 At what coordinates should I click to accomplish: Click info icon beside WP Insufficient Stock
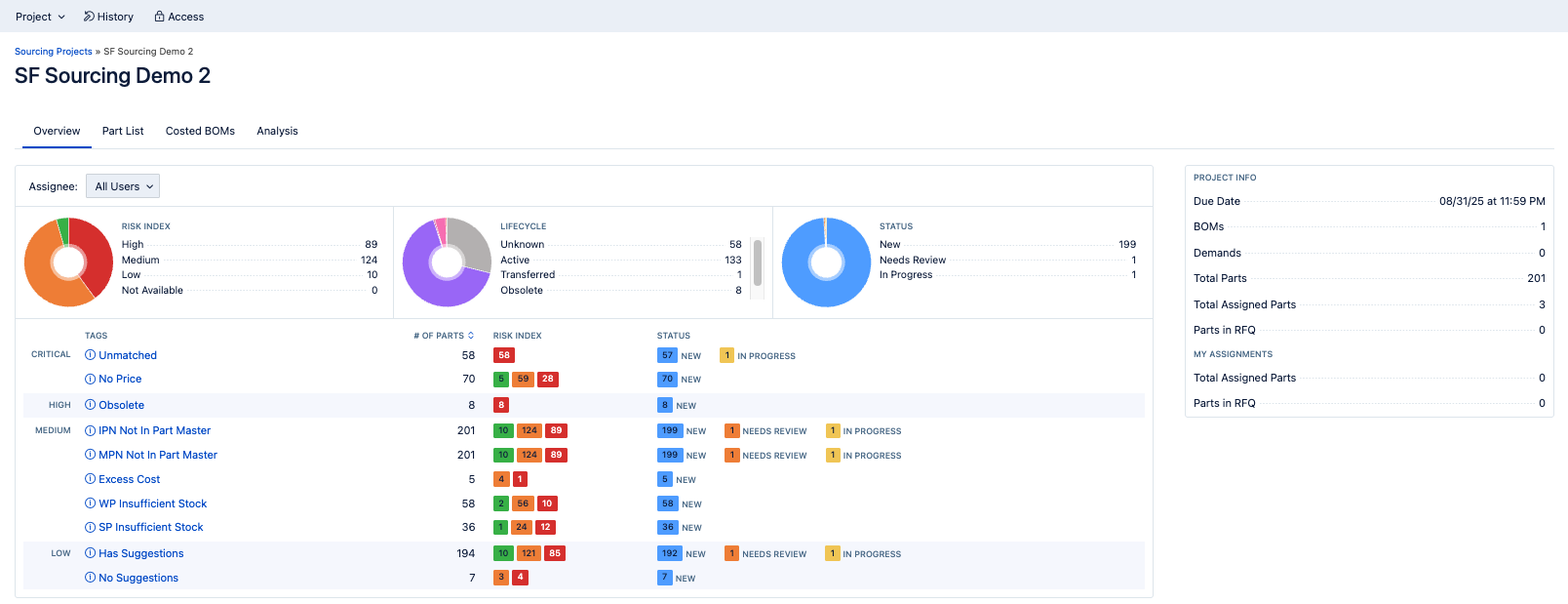pyautogui.click(x=90, y=503)
